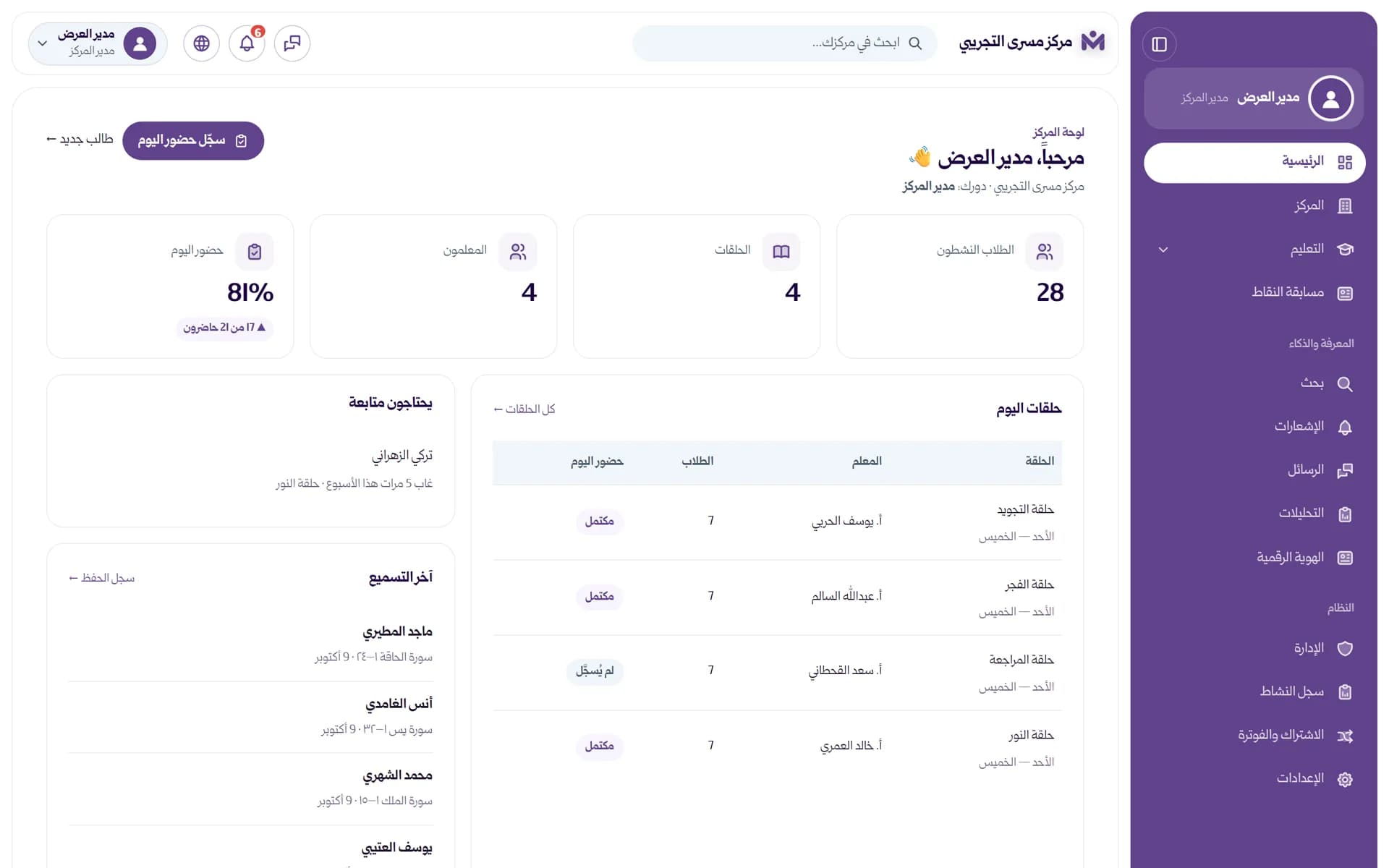Screen dimensions: 1389x868
Task: Open مسابقة النقاط in the sidebar
Action: (1254, 293)
